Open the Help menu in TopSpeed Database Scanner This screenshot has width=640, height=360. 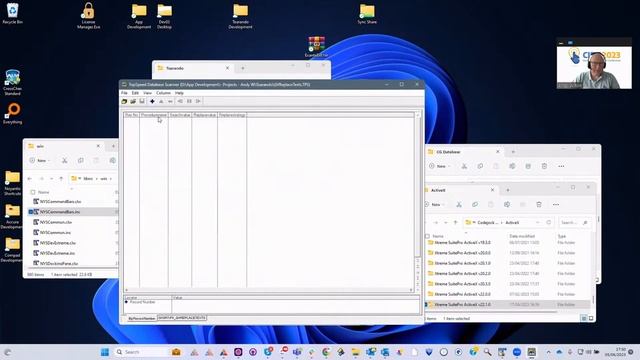[179, 93]
